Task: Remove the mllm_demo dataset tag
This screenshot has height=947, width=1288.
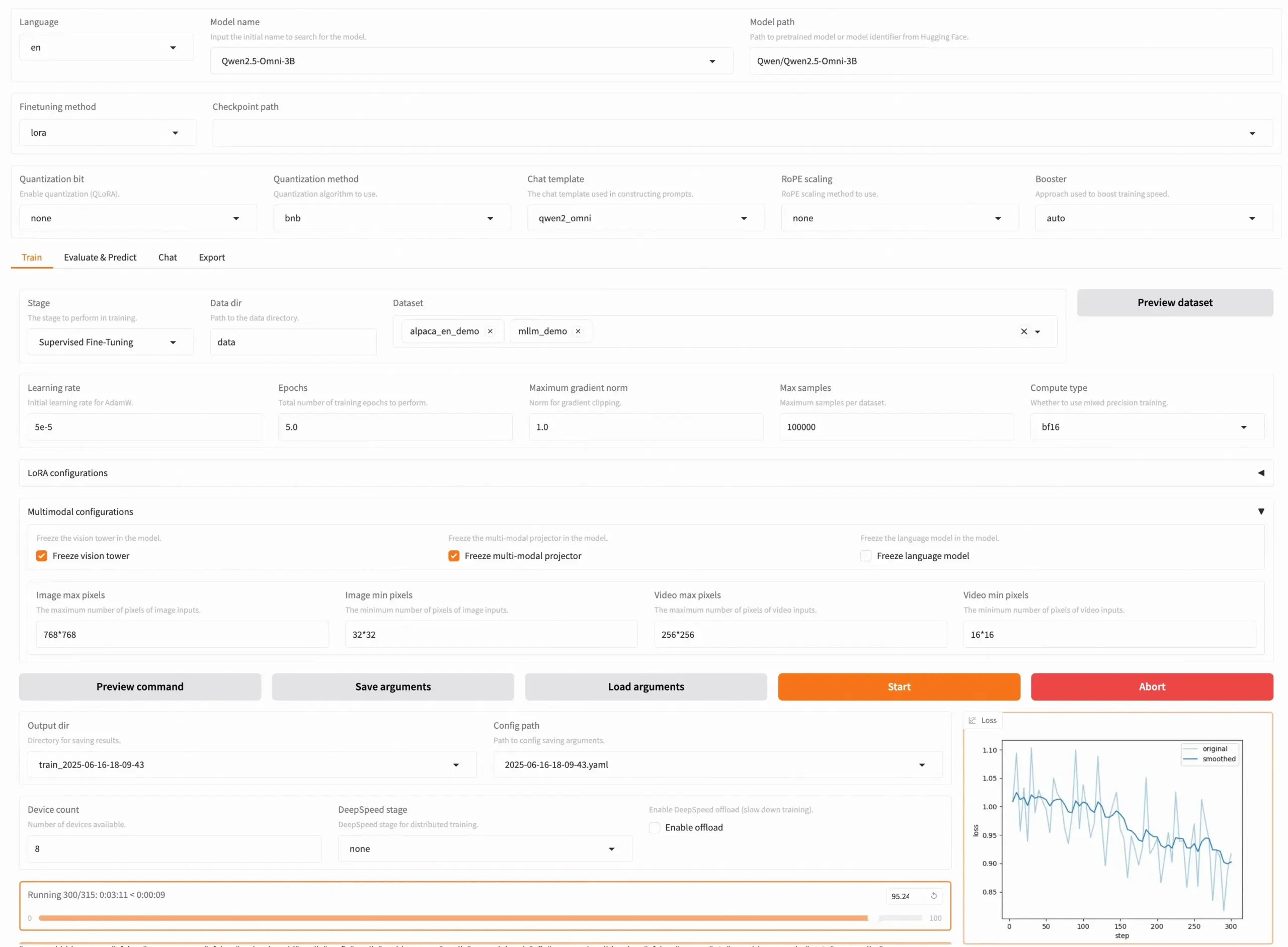Action: 578,331
